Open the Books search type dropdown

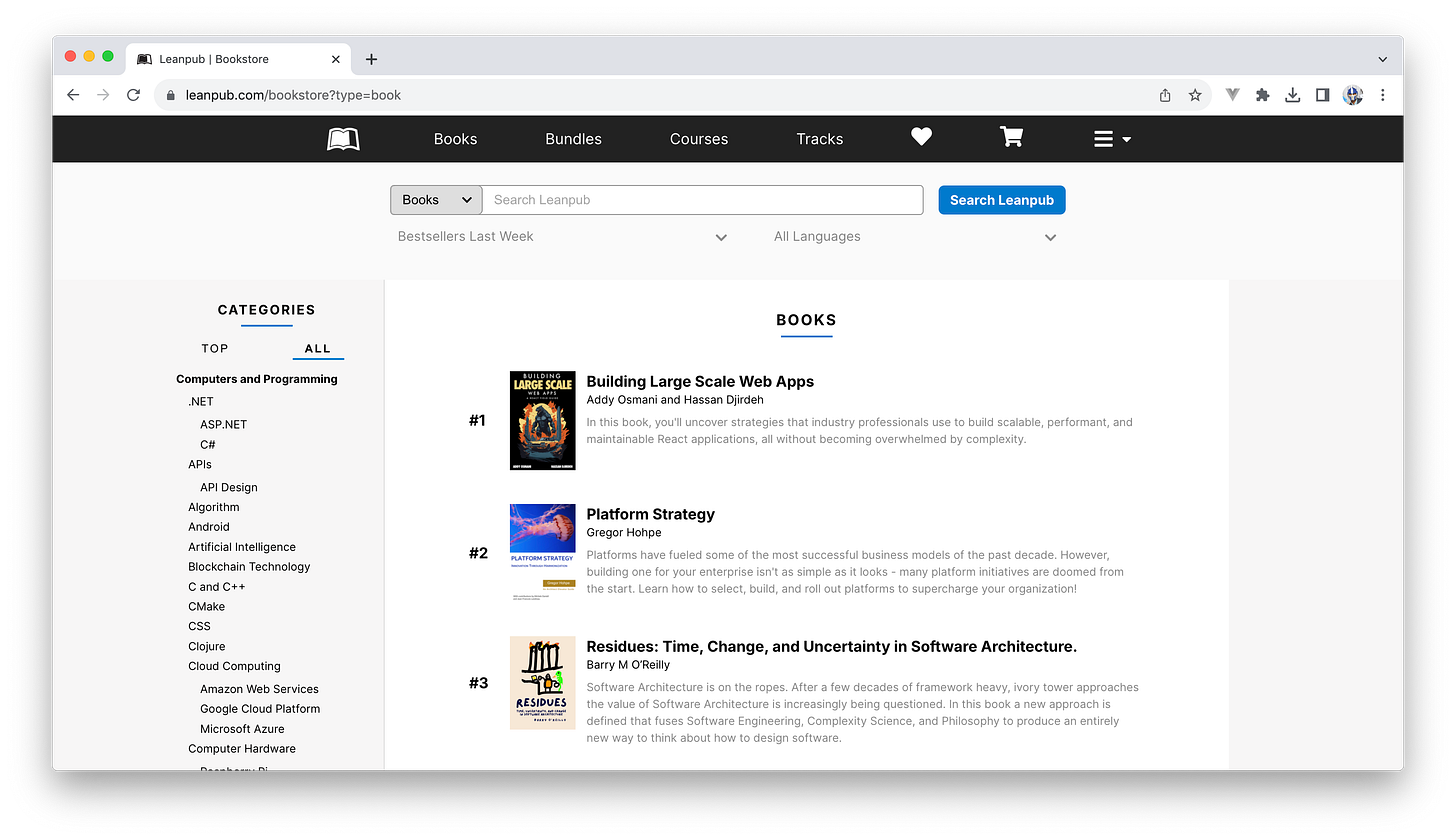[x=436, y=200]
